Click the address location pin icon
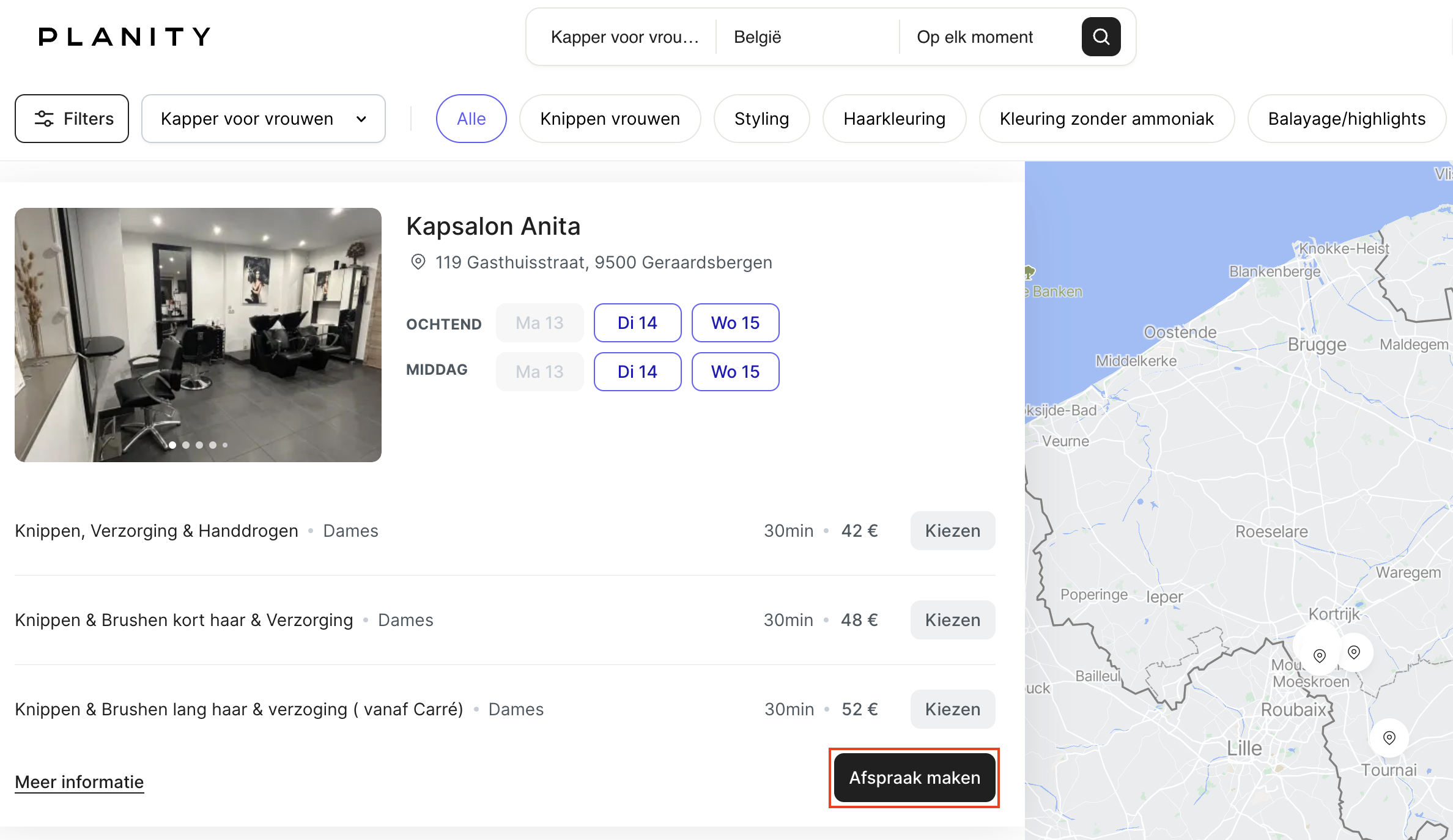1453x840 pixels. [x=418, y=262]
